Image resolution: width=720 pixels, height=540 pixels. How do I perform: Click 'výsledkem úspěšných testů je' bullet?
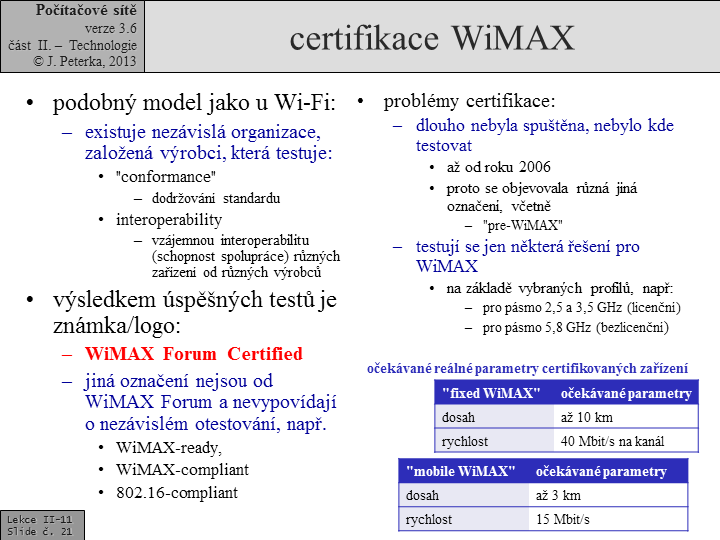tap(195, 300)
